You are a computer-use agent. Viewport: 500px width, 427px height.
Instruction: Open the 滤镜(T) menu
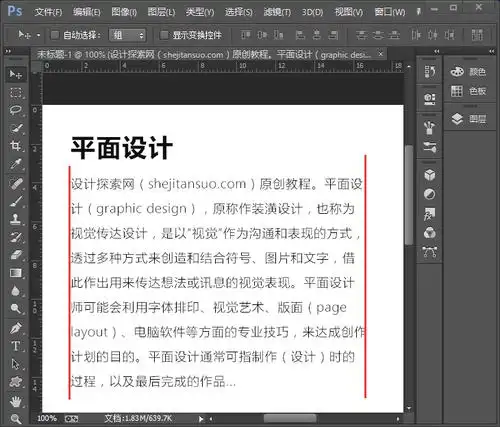pyautogui.click(x=277, y=12)
